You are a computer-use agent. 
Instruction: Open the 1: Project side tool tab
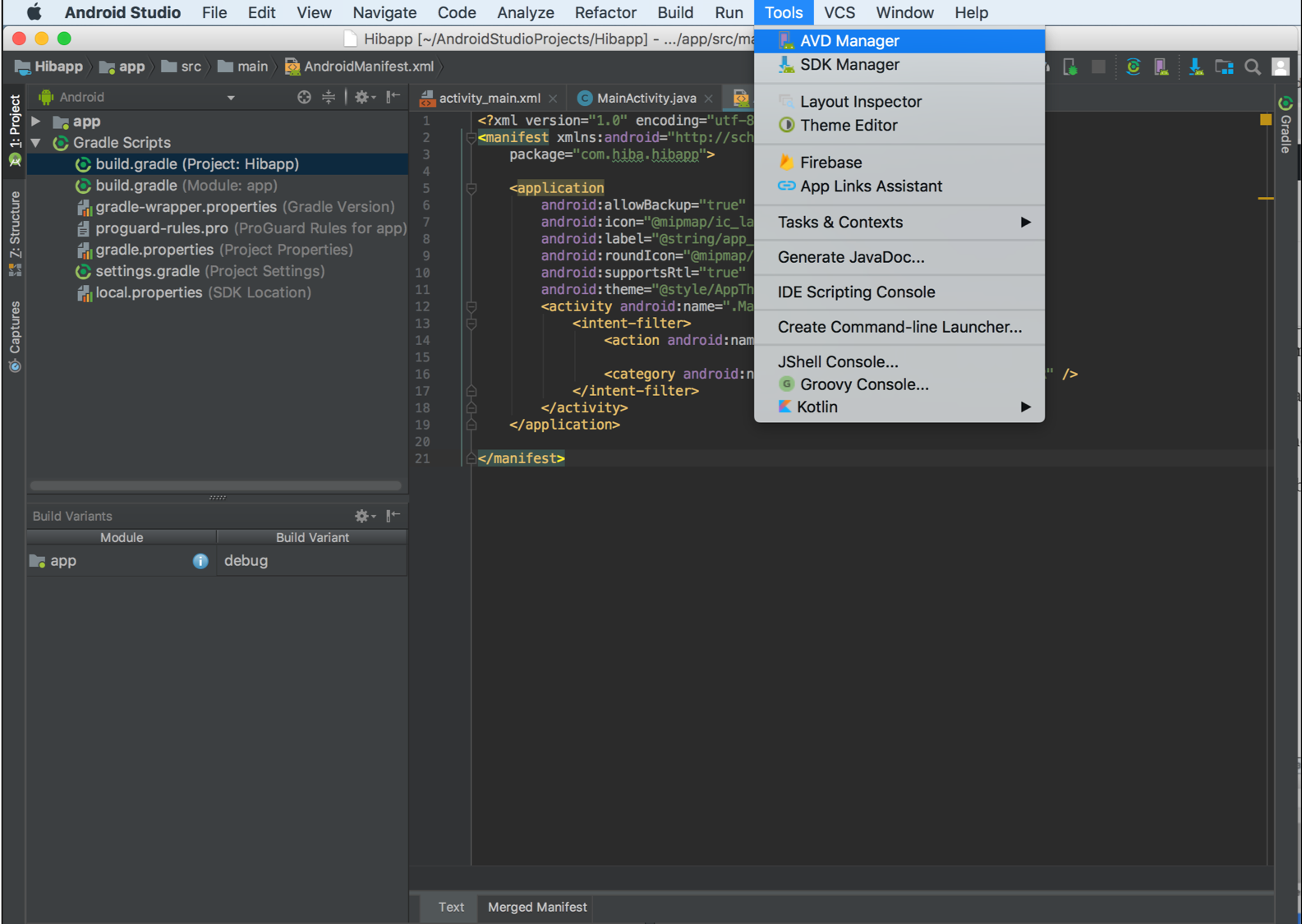[15, 130]
